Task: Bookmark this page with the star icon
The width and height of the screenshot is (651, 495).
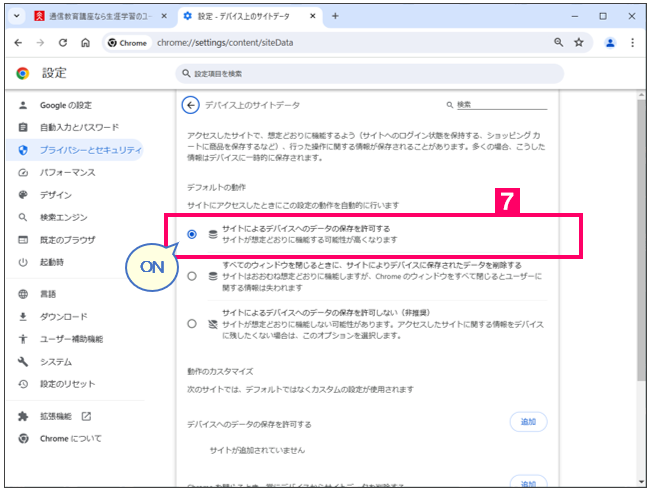Action: (579, 43)
